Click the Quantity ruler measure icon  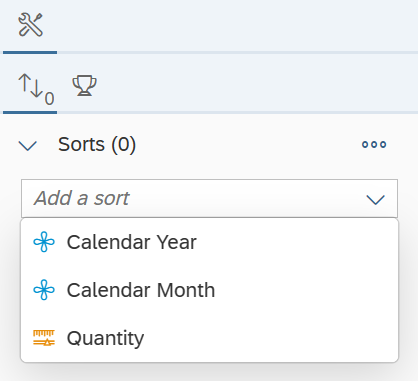coord(44,338)
